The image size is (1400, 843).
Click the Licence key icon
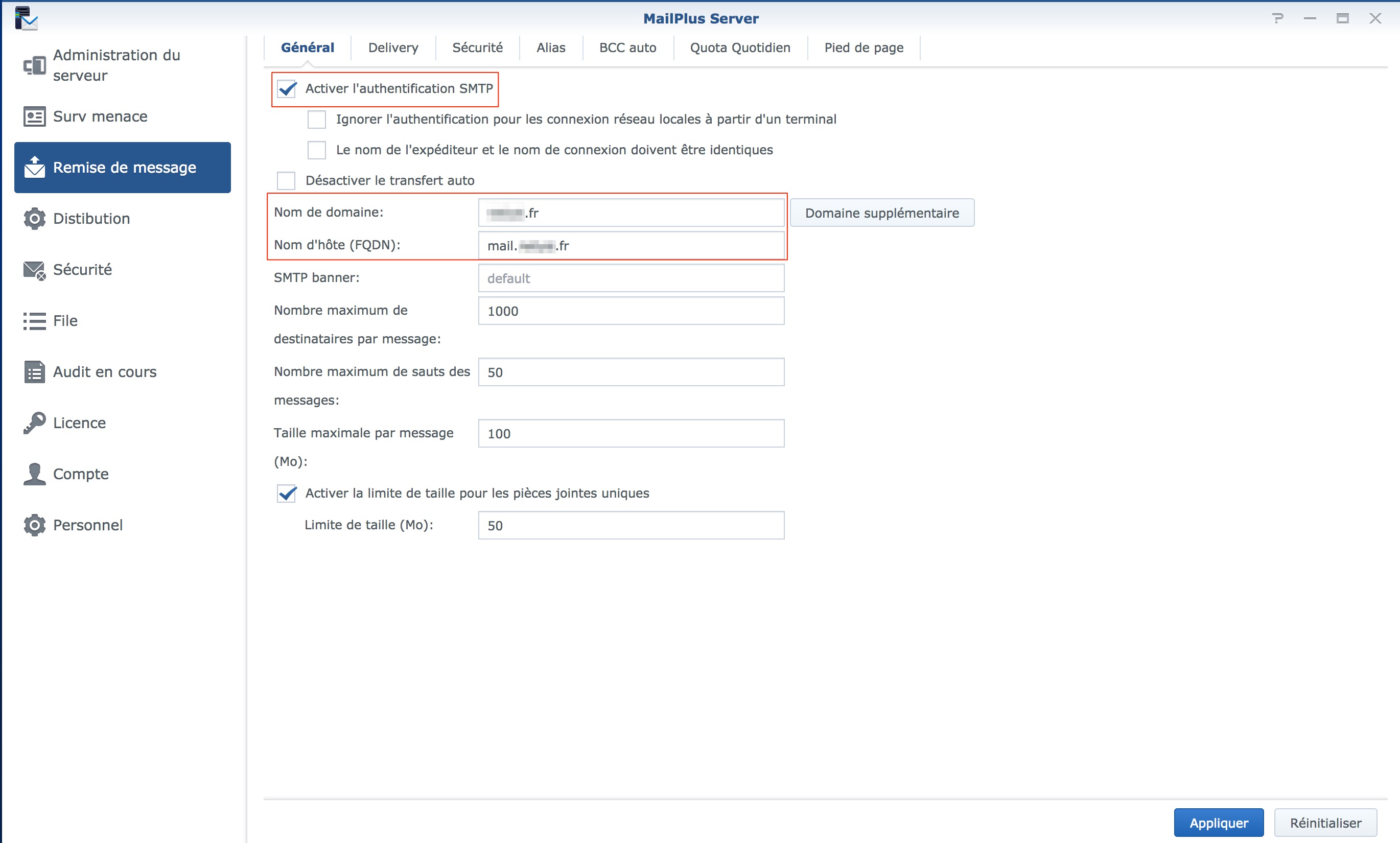pos(34,423)
